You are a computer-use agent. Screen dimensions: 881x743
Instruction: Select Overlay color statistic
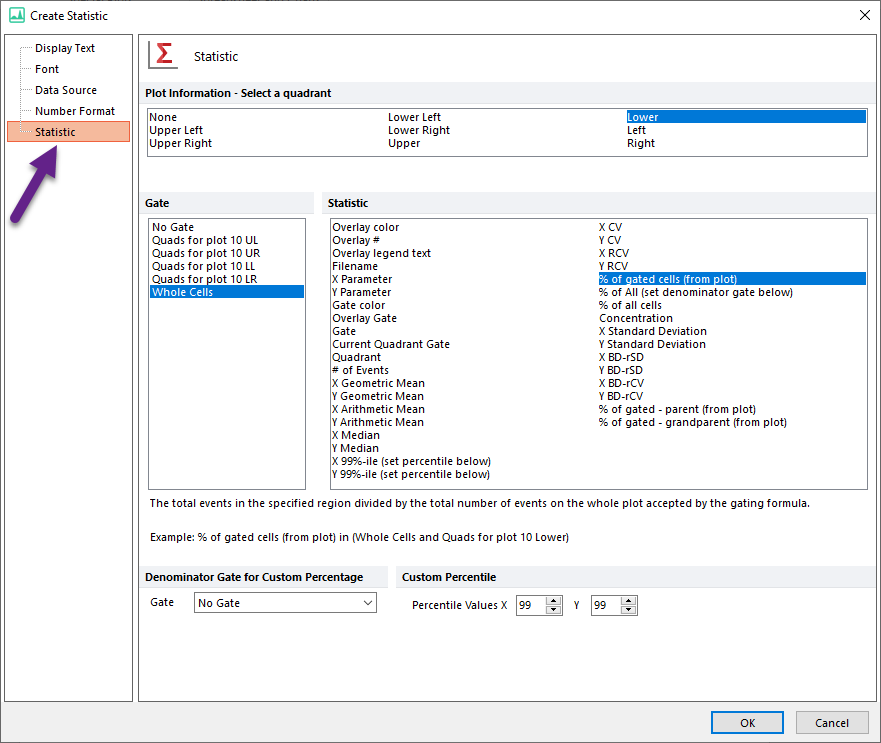365,227
